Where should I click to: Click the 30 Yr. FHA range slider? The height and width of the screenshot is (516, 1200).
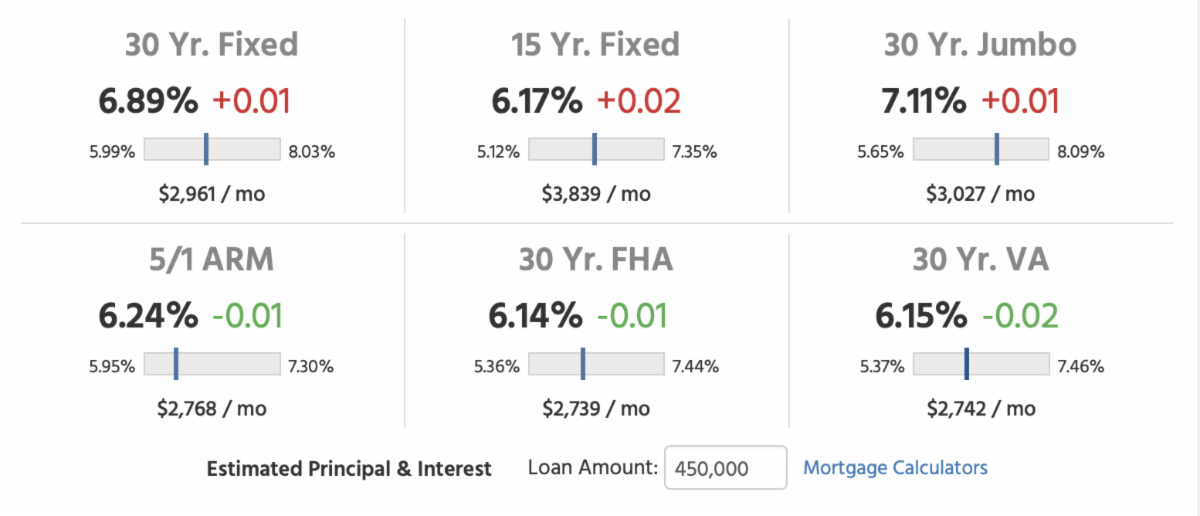tap(596, 365)
